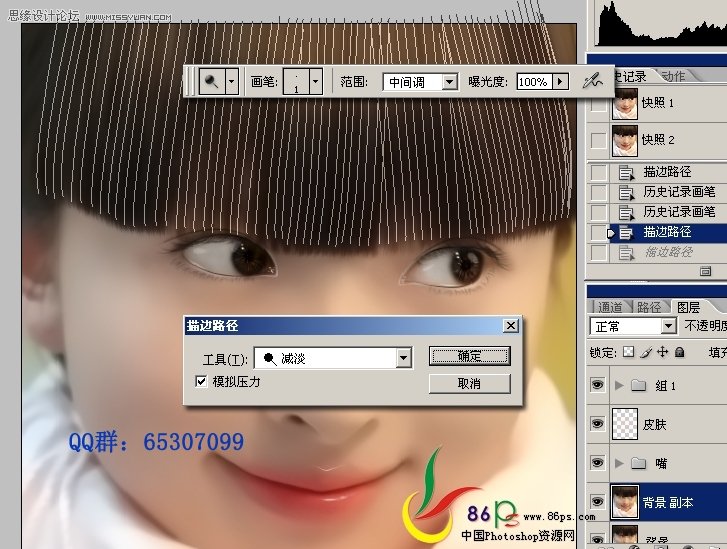Switch to the 历史记录 tab
This screenshot has width=727, height=549.
(x=630, y=76)
